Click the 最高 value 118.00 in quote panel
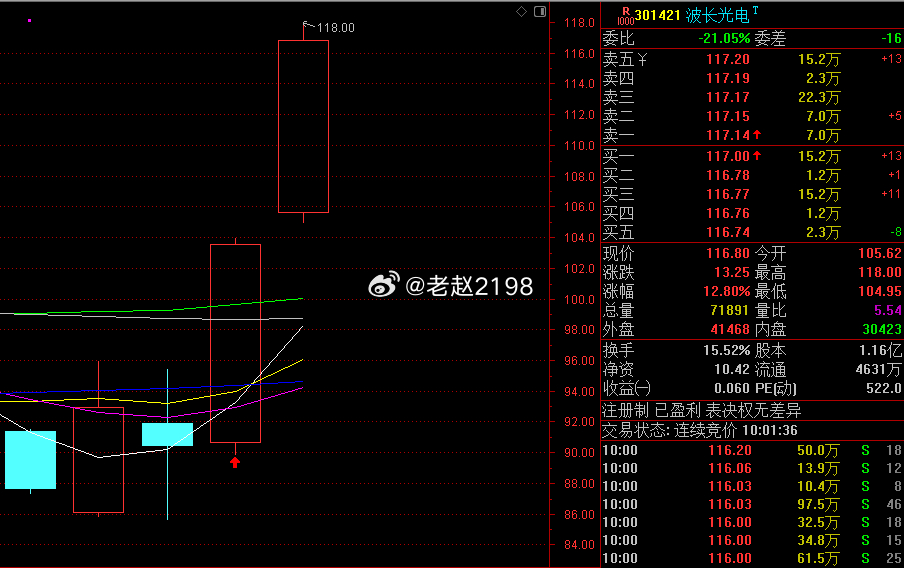The height and width of the screenshot is (568, 904). (880, 272)
